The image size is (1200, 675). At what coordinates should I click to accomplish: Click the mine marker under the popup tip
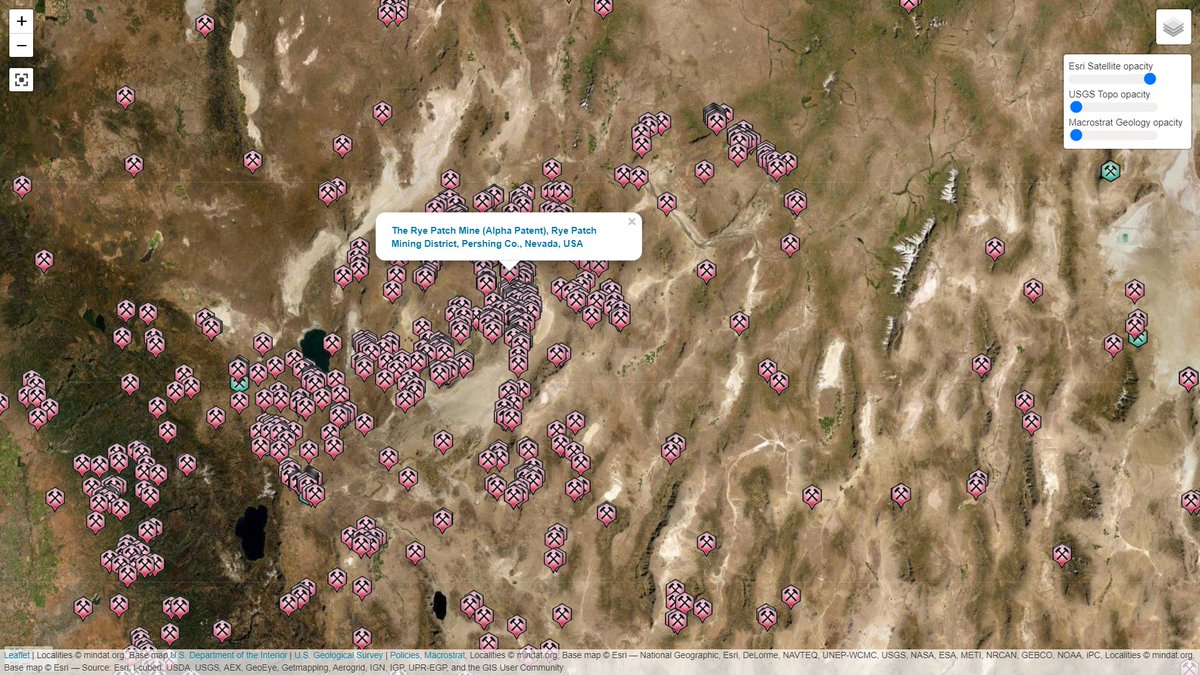pyautogui.click(x=510, y=272)
